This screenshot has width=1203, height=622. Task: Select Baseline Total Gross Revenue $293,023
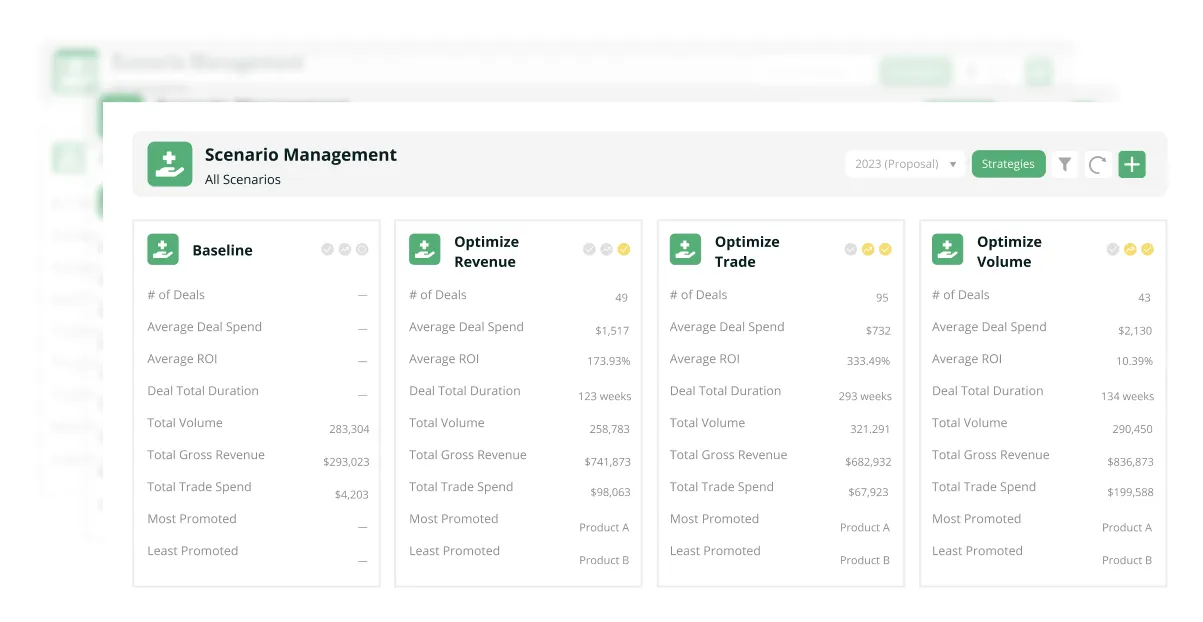coord(346,462)
